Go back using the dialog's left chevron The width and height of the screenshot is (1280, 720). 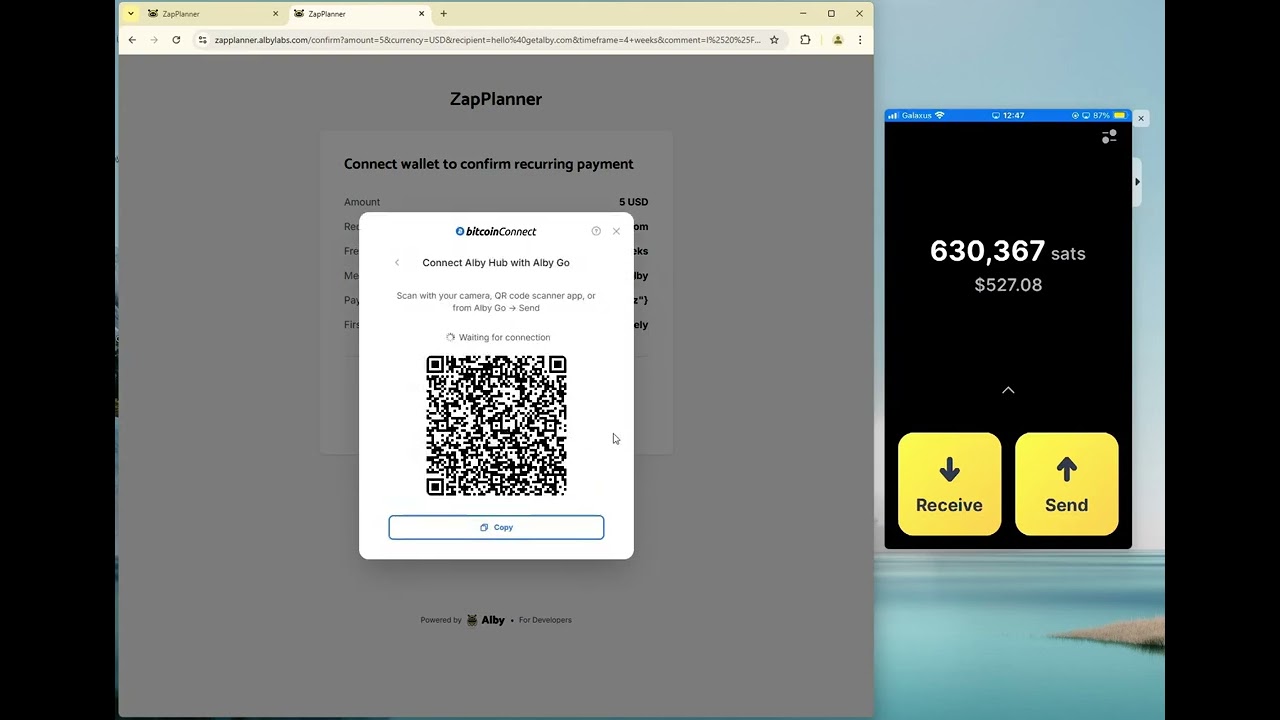tap(397, 263)
